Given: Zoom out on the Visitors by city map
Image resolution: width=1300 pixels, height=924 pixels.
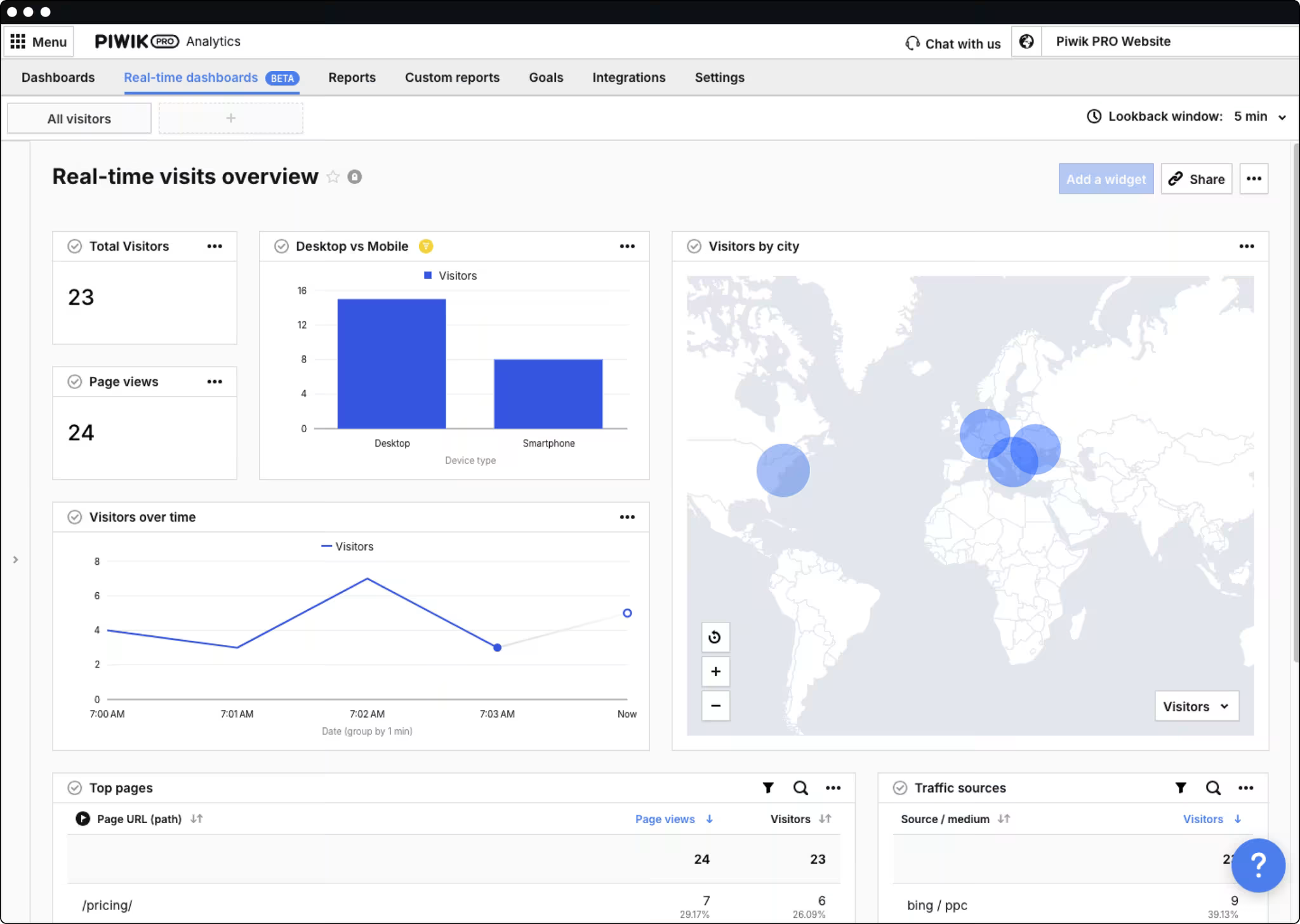Looking at the screenshot, I should point(715,706).
